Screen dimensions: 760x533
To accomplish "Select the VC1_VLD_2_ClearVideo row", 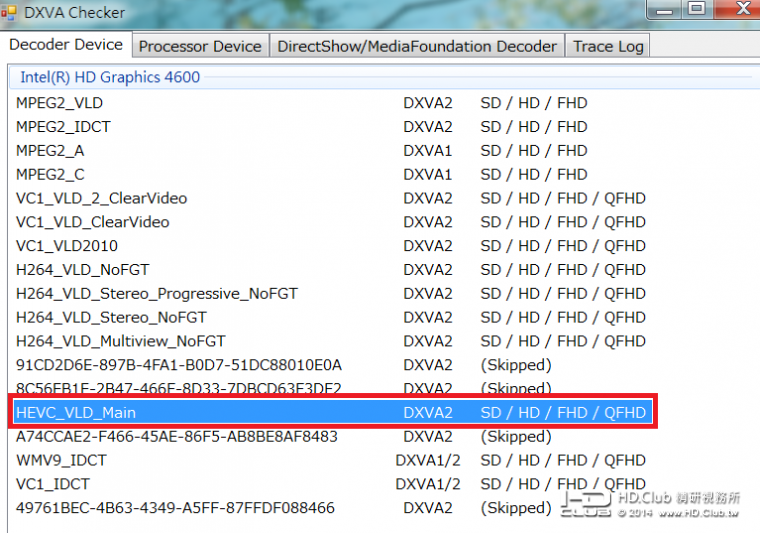I will coord(101,198).
